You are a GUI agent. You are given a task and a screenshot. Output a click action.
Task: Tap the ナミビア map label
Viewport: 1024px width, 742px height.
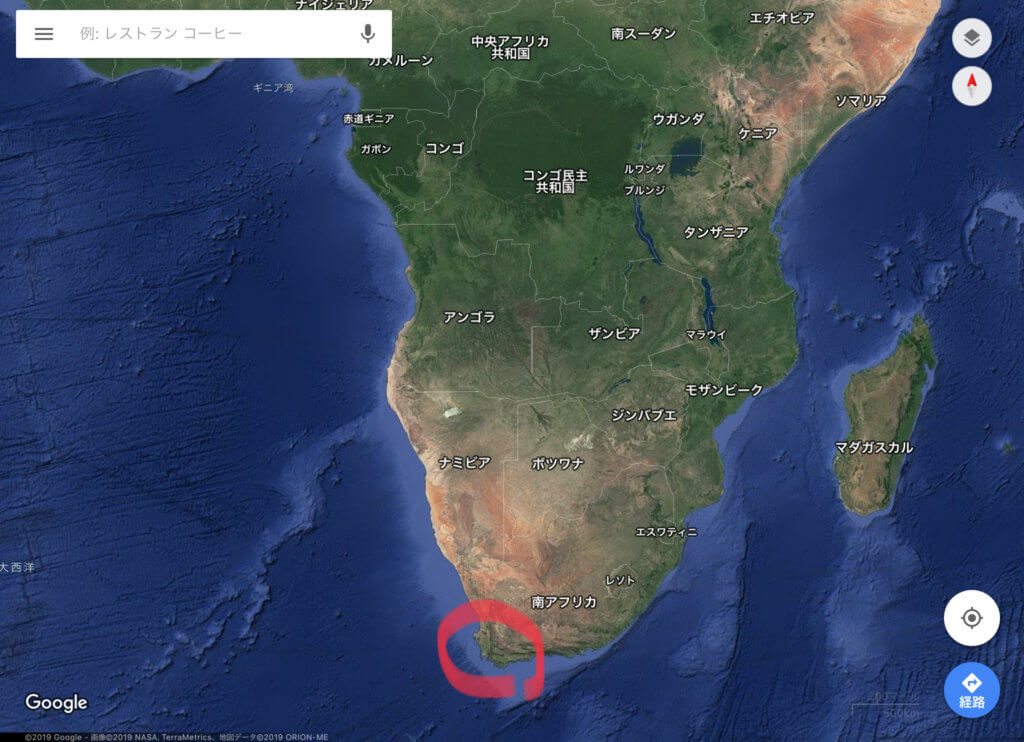coord(464,462)
